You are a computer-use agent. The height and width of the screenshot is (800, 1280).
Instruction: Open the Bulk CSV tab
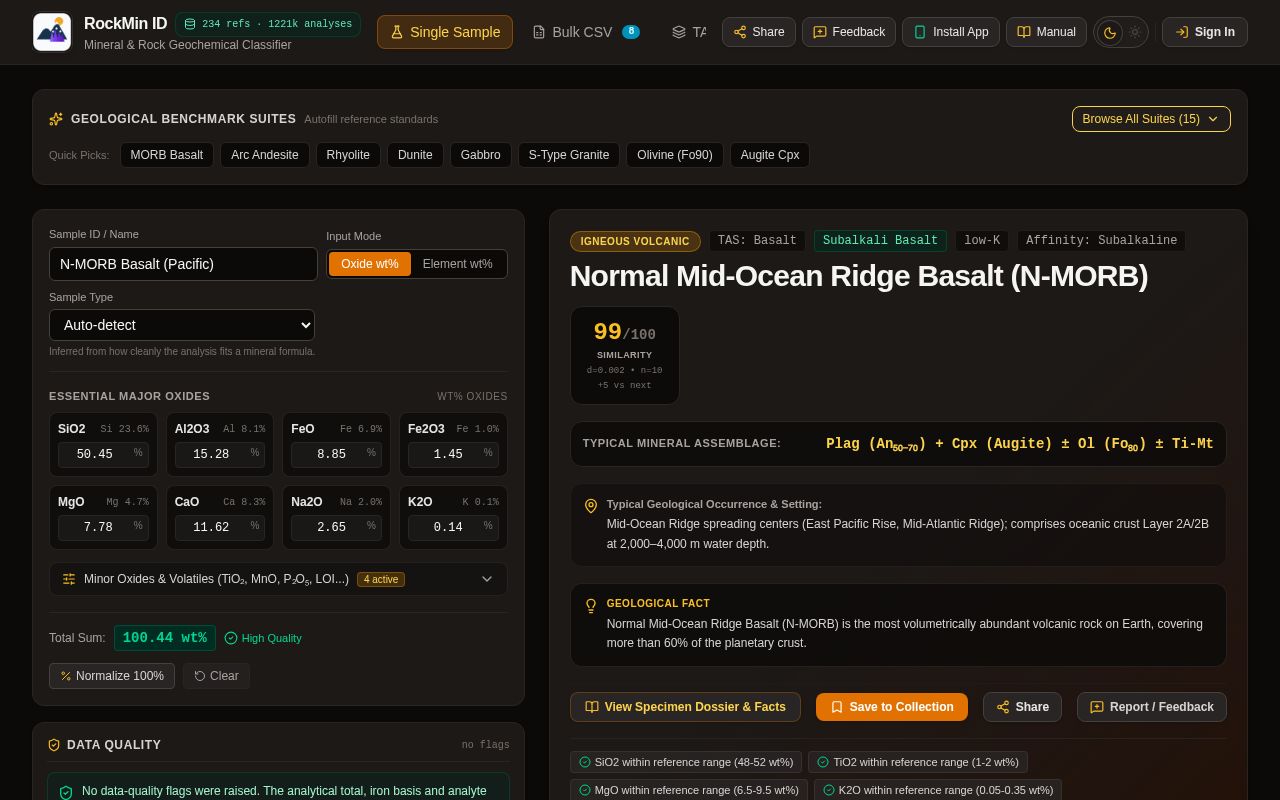click(585, 32)
